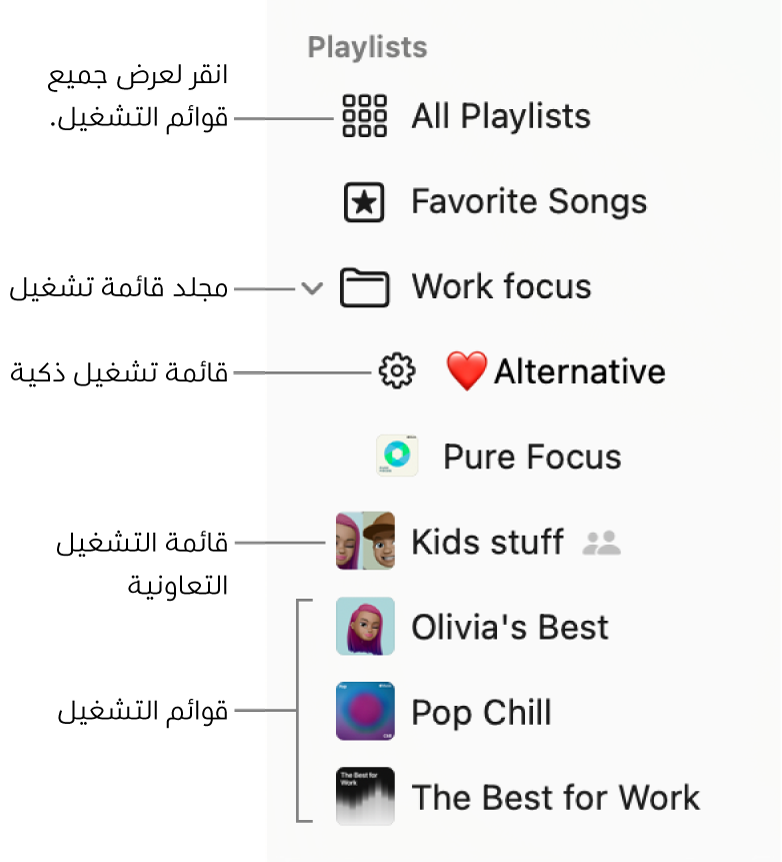Click the Playlists section header

pyautogui.click(x=367, y=47)
